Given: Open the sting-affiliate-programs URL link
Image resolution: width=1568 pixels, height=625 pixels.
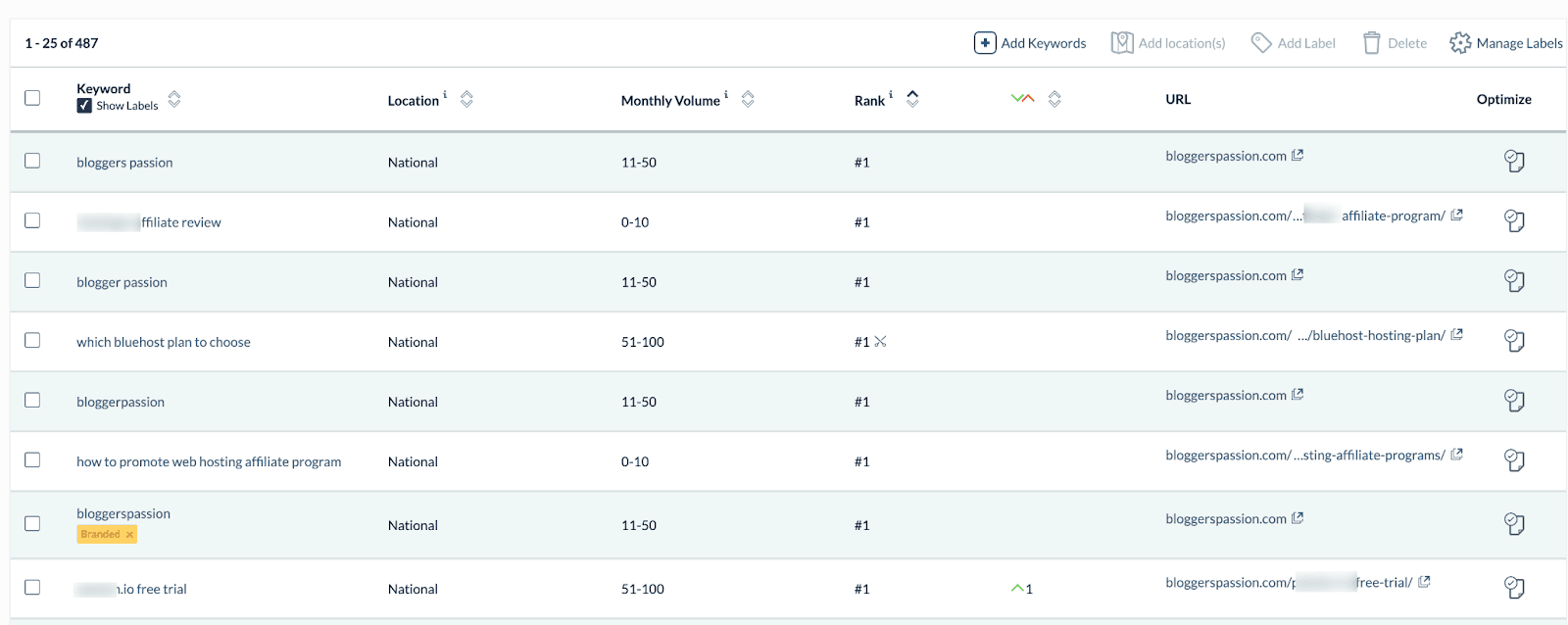Looking at the screenshot, I should coord(1305,455).
